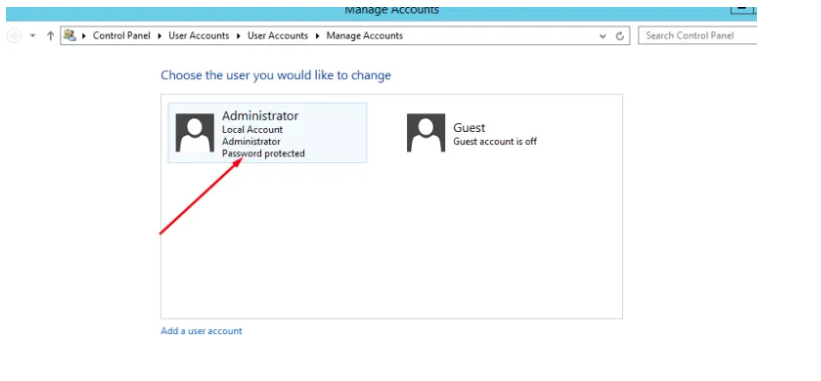
Task: Expand the arrow after Control Panel breadcrumb
Action: [x=160, y=36]
